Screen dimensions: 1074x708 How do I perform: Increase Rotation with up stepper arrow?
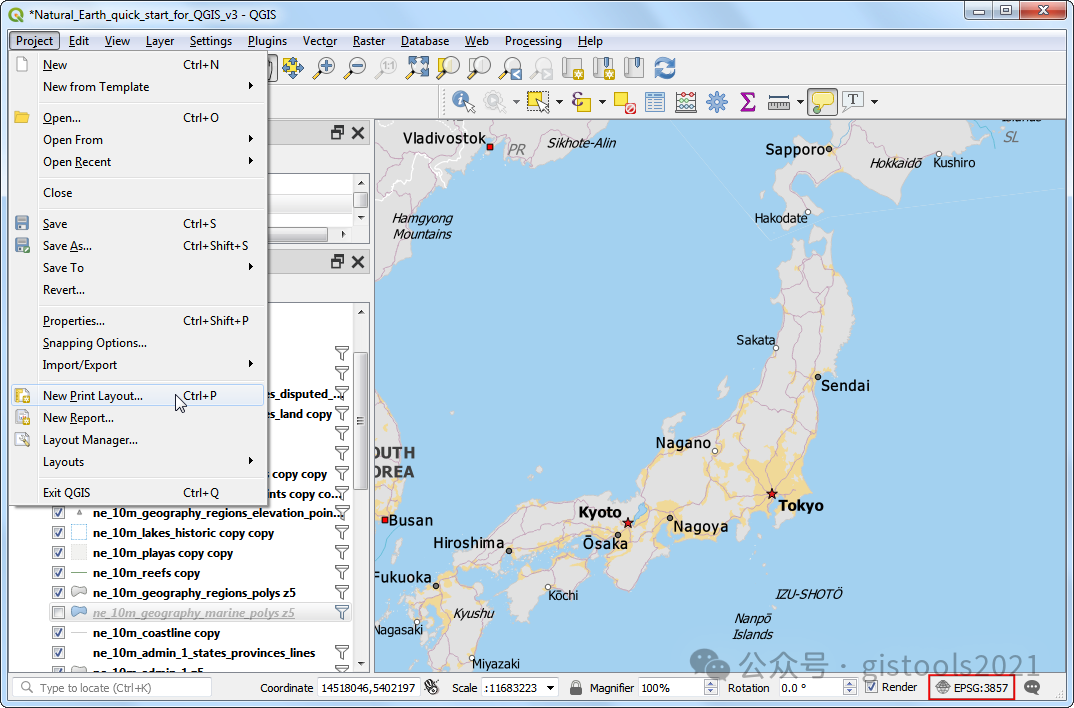[x=849, y=683]
